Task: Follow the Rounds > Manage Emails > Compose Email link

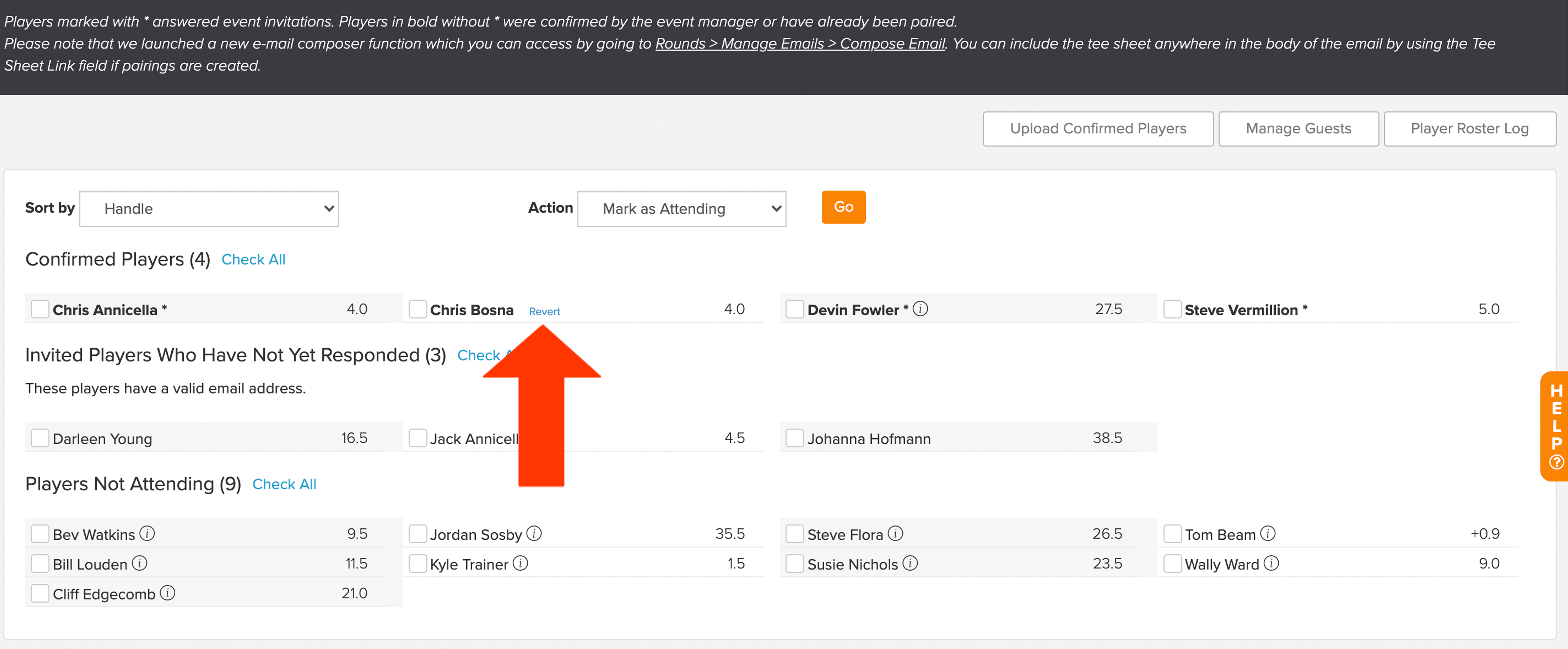Action: pyautogui.click(x=800, y=44)
